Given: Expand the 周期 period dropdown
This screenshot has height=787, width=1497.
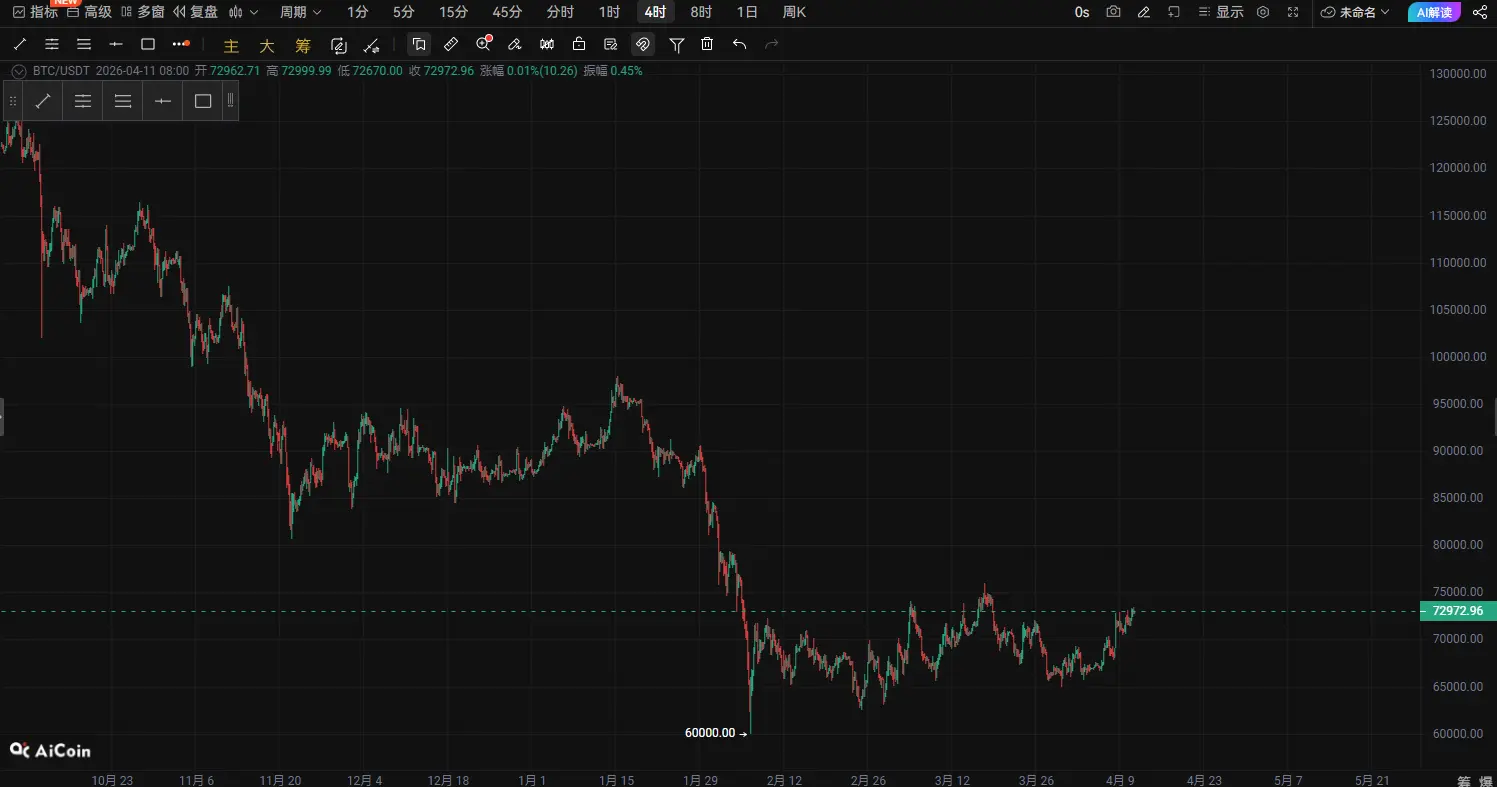Looking at the screenshot, I should point(300,12).
